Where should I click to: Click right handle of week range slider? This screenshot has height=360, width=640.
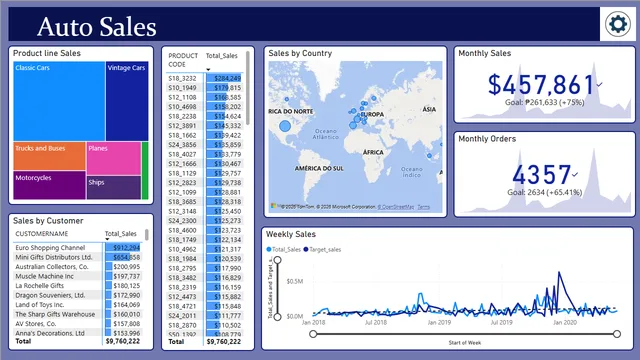617,334
